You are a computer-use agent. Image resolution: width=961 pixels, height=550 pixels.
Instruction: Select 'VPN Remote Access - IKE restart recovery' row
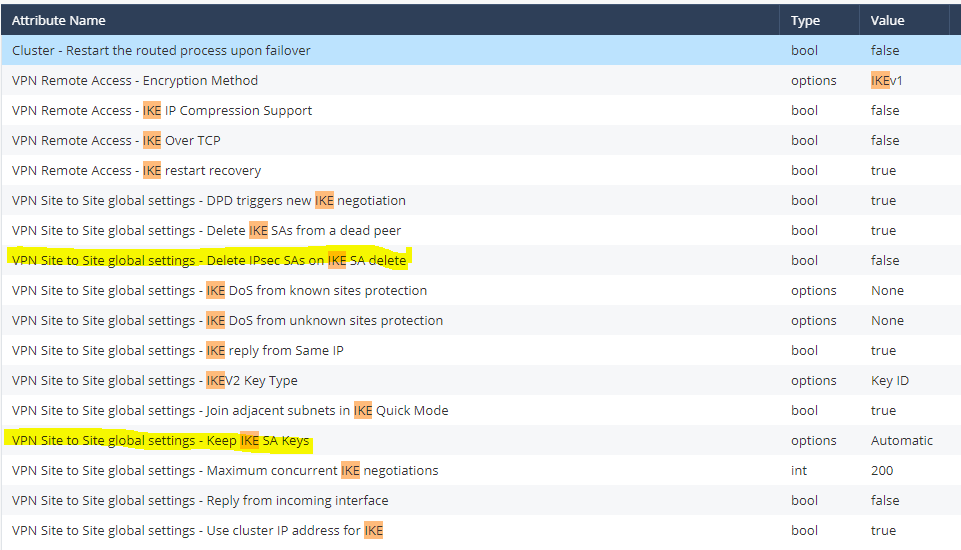click(x=480, y=170)
